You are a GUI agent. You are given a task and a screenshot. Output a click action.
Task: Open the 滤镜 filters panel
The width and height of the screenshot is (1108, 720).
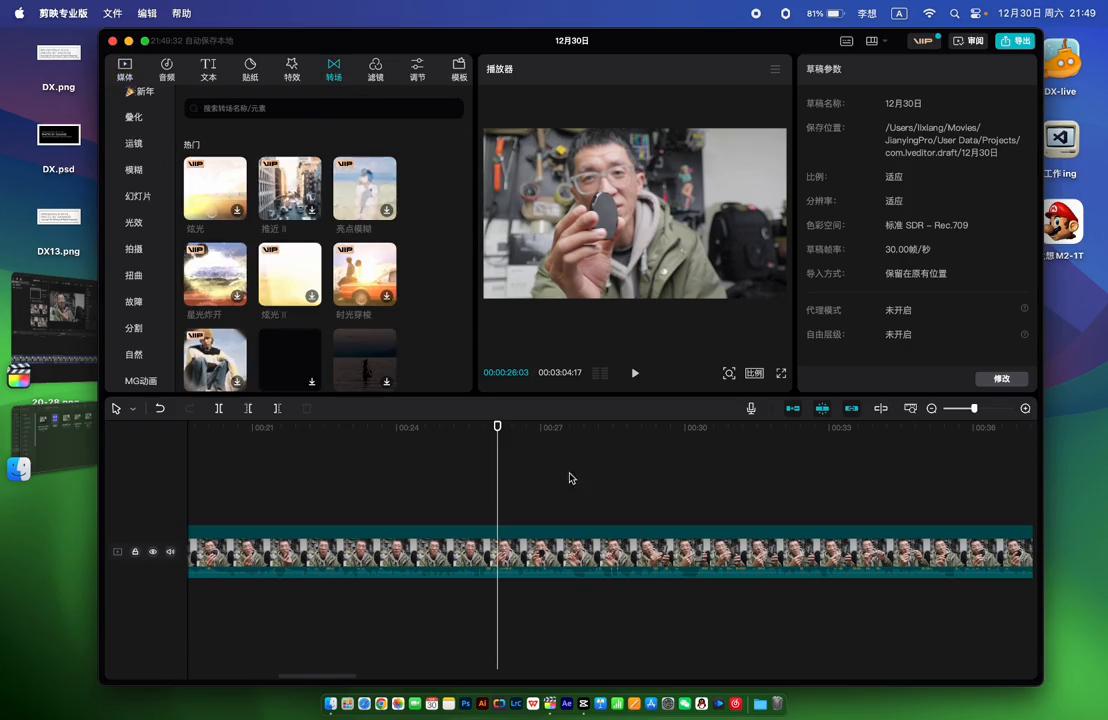pos(375,69)
